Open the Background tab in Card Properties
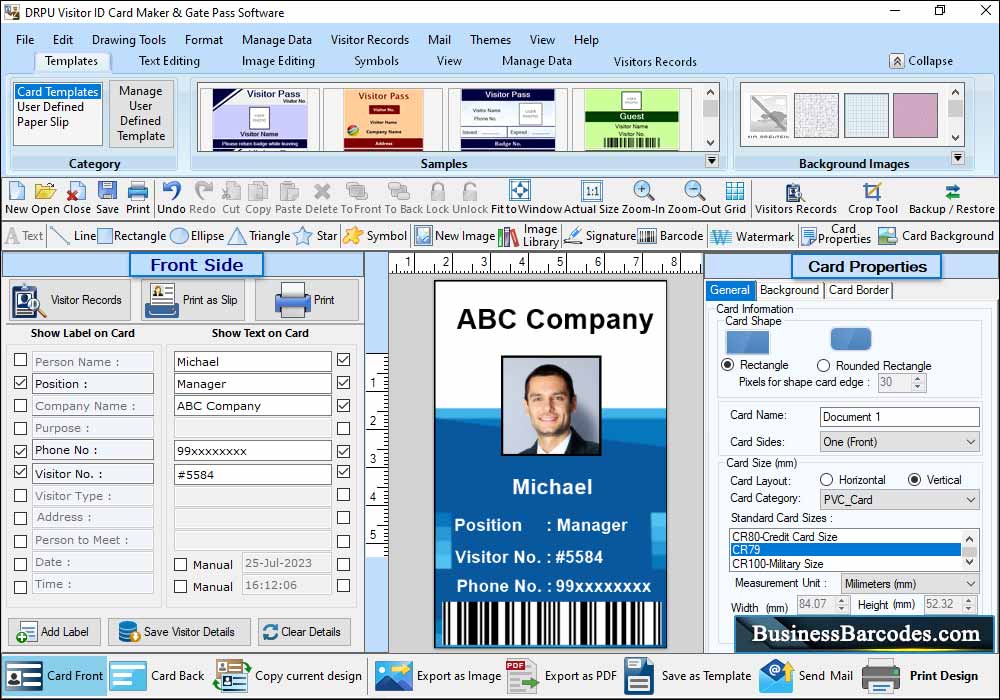 click(789, 290)
